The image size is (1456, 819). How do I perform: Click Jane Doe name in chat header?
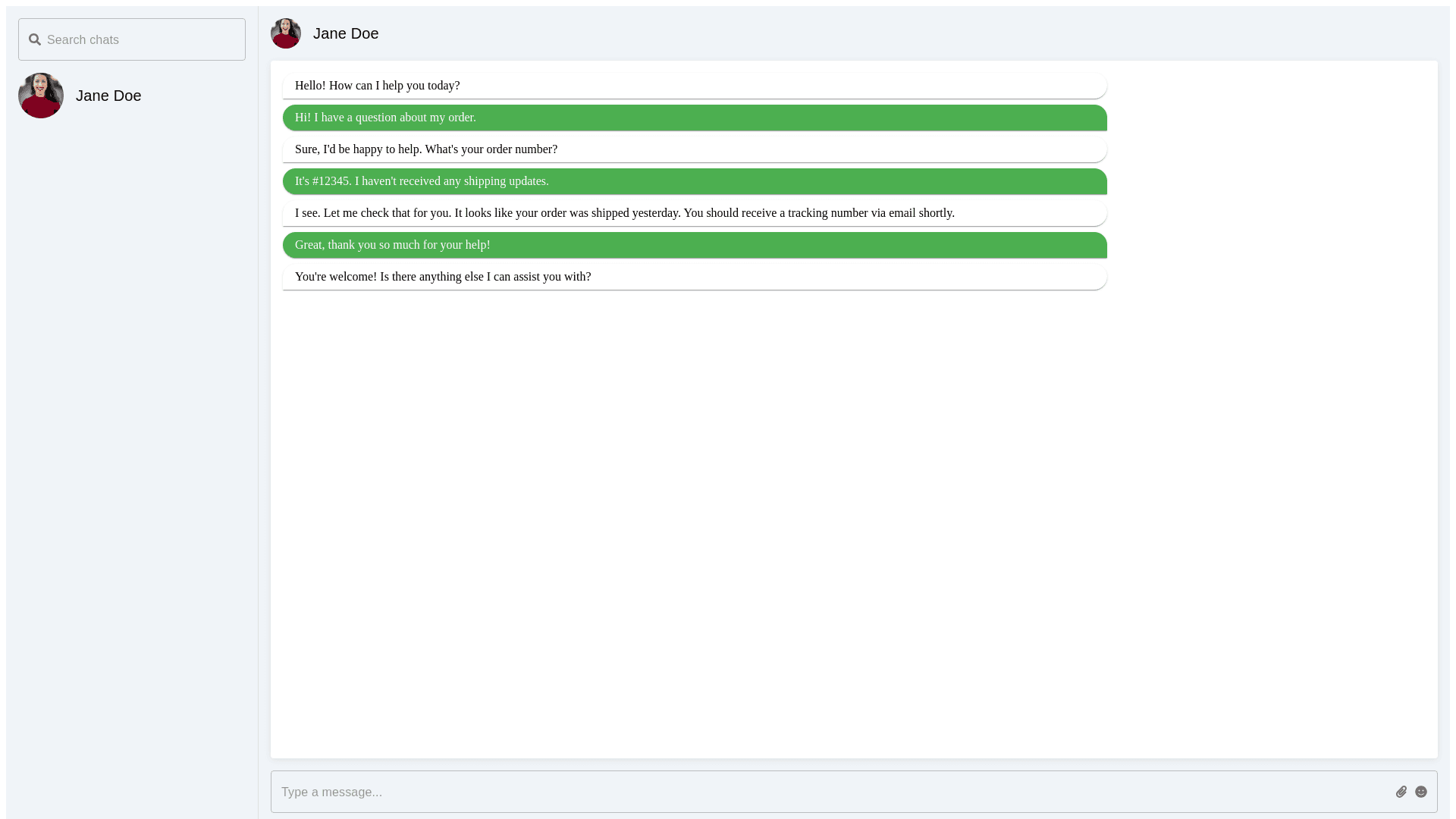click(x=346, y=33)
